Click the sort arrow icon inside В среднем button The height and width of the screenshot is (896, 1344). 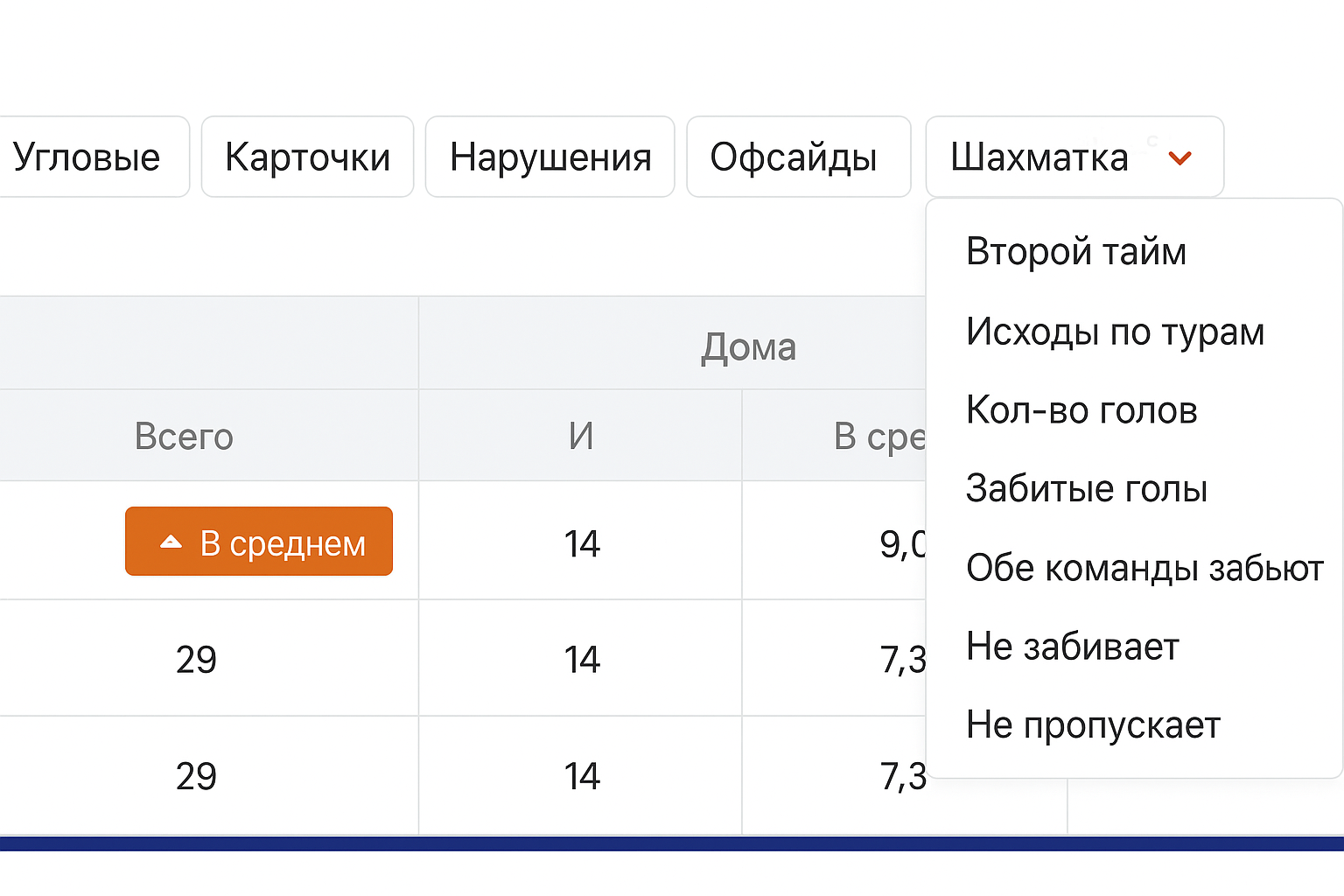[x=171, y=542]
